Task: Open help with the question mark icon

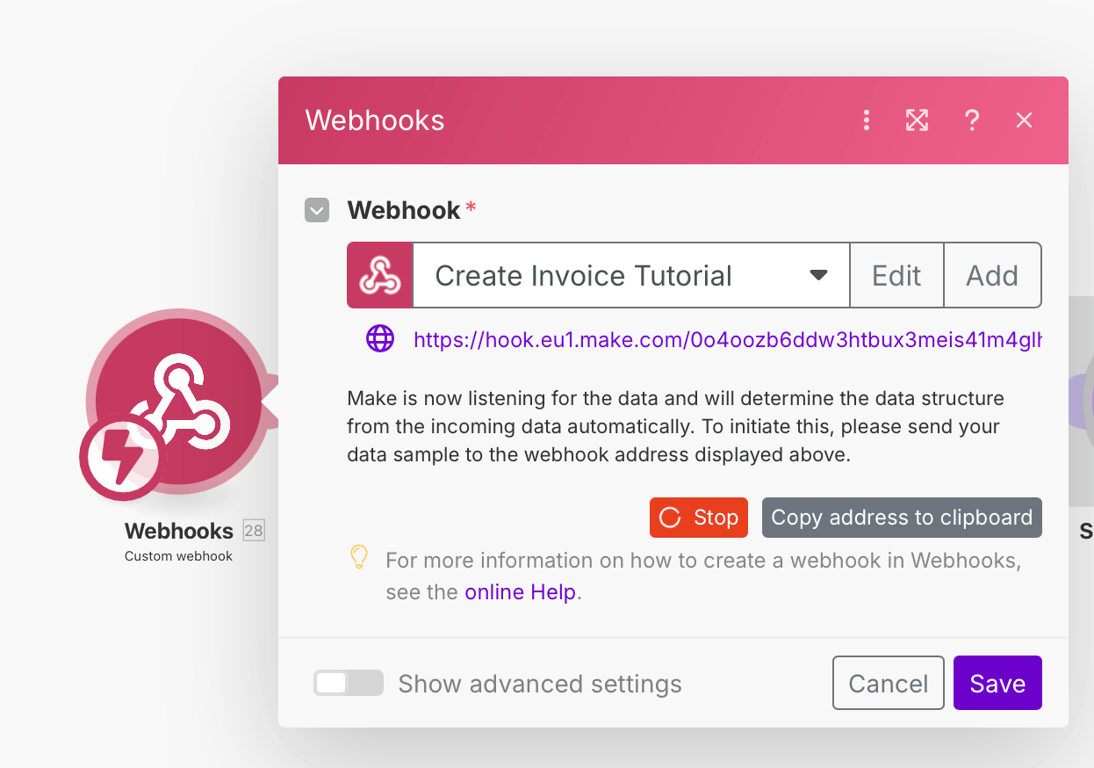Action: click(x=971, y=120)
